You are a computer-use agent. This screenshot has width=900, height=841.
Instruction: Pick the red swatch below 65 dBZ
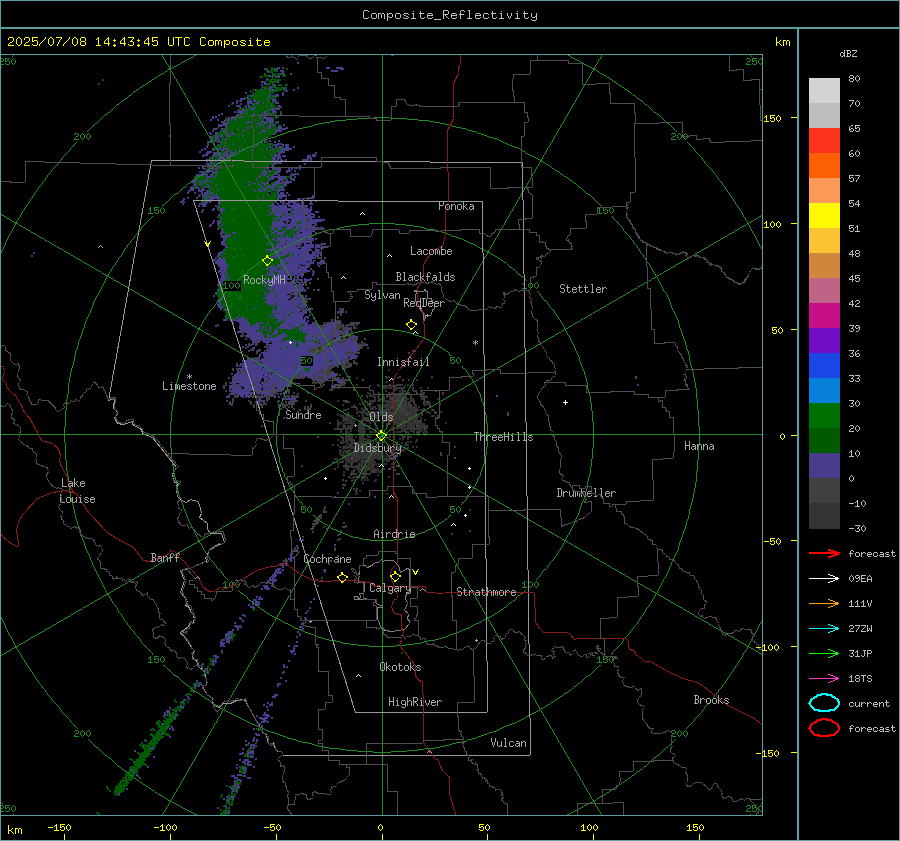824,141
